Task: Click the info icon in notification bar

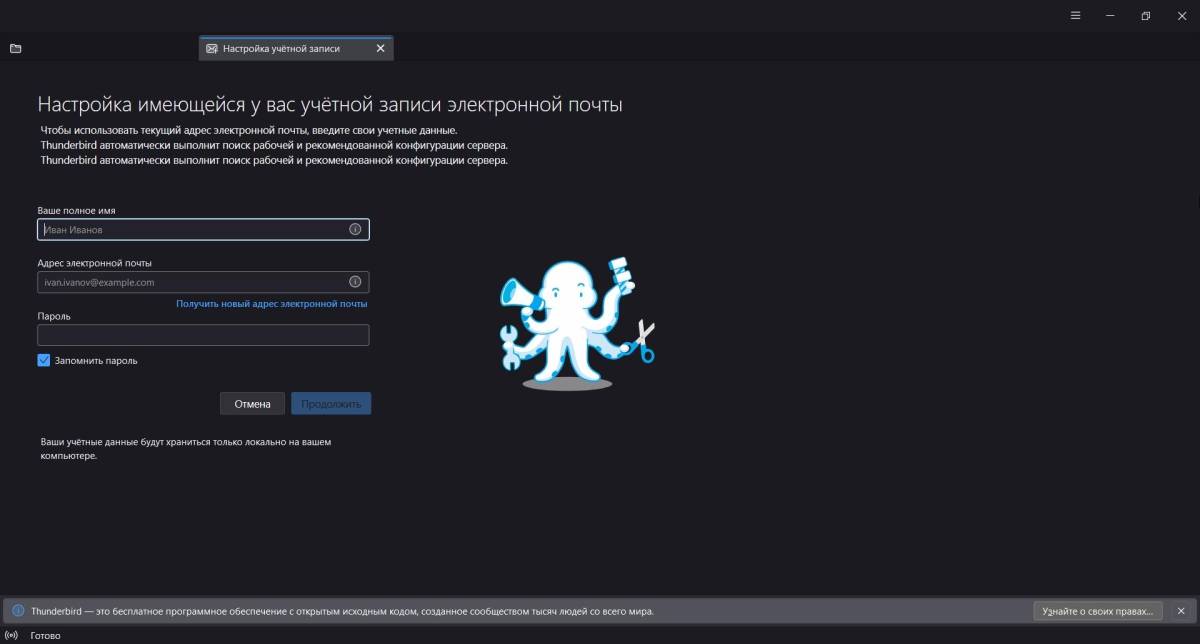Action: click(18, 611)
